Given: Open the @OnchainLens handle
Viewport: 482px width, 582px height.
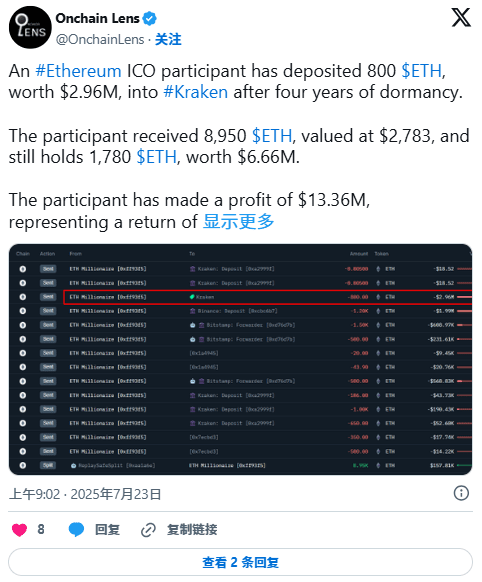Looking at the screenshot, I should 100,39.
